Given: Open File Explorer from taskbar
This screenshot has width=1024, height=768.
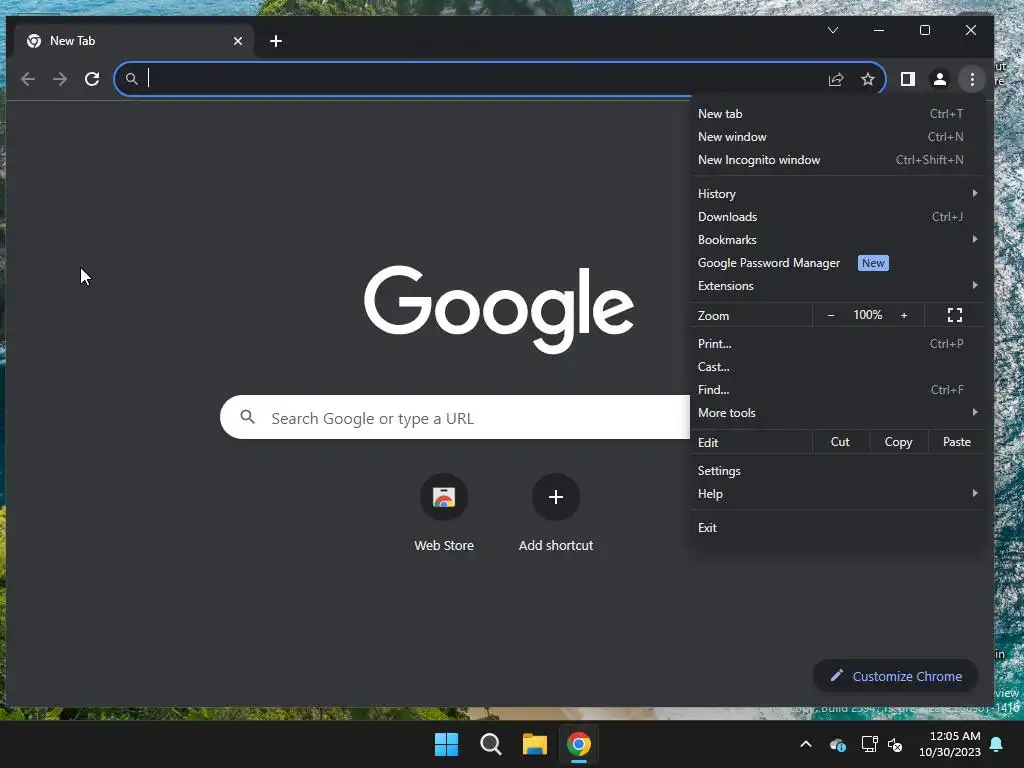Looking at the screenshot, I should pos(535,744).
